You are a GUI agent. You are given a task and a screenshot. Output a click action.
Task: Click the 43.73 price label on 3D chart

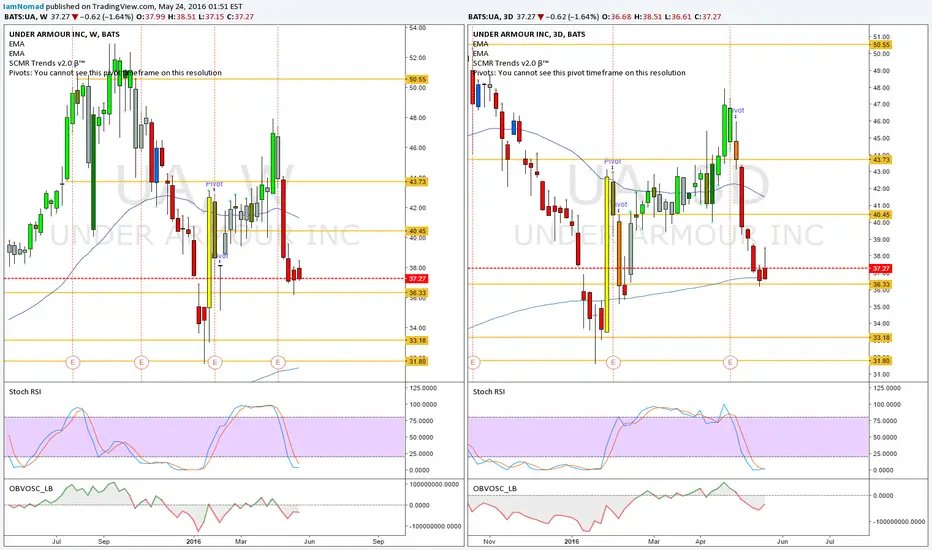[x=881, y=159]
